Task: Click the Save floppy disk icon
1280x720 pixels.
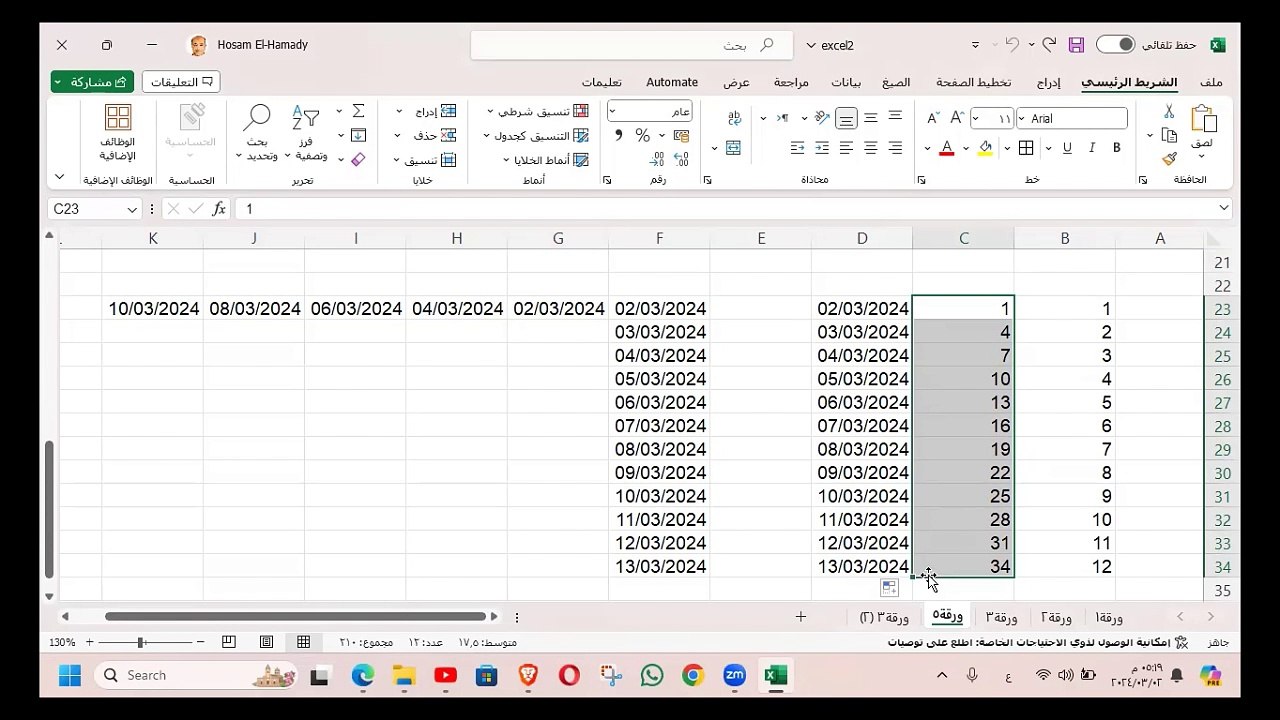Action: click(1076, 45)
